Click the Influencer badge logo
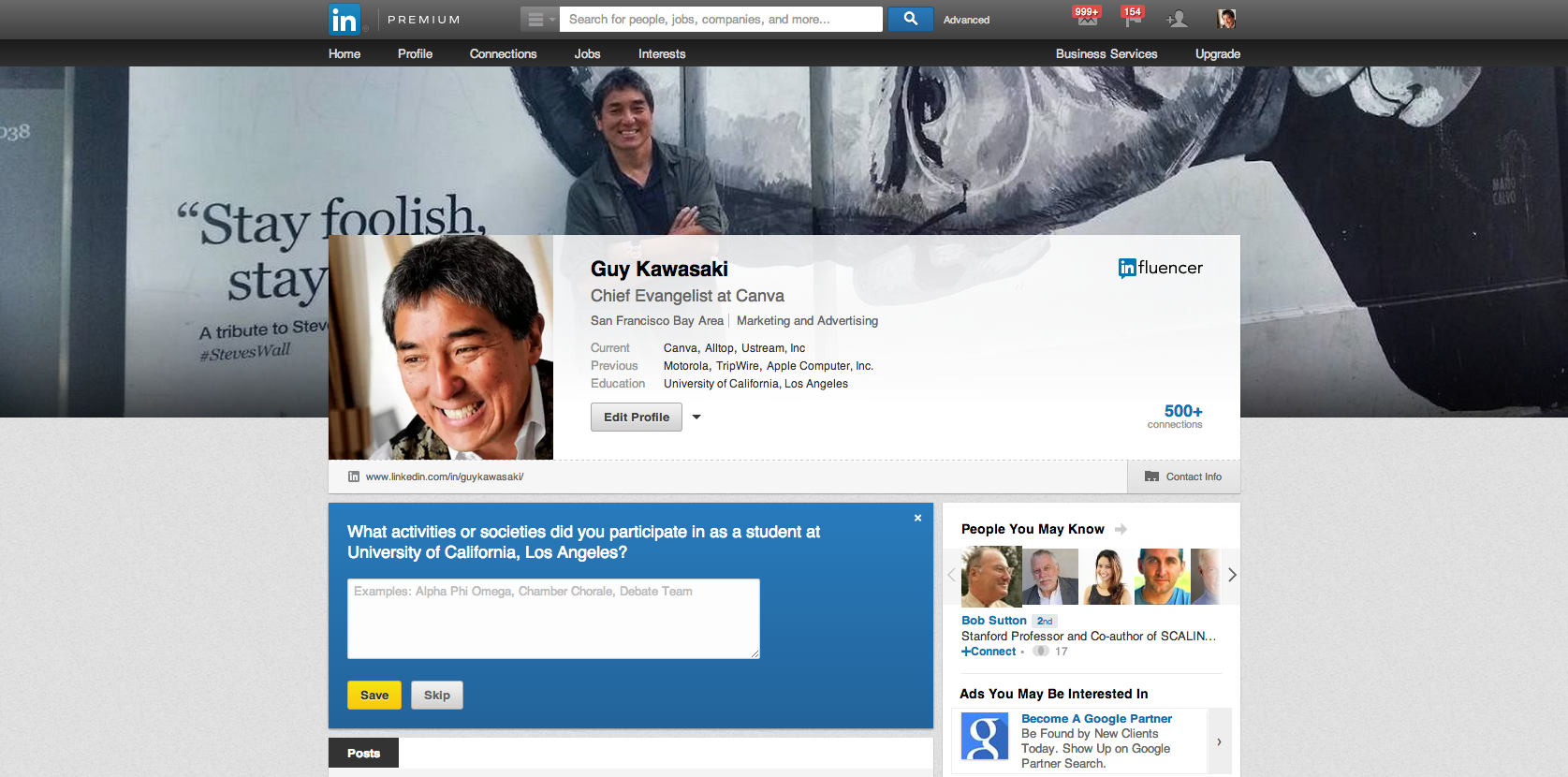The width and height of the screenshot is (1568, 777). click(x=1160, y=268)
